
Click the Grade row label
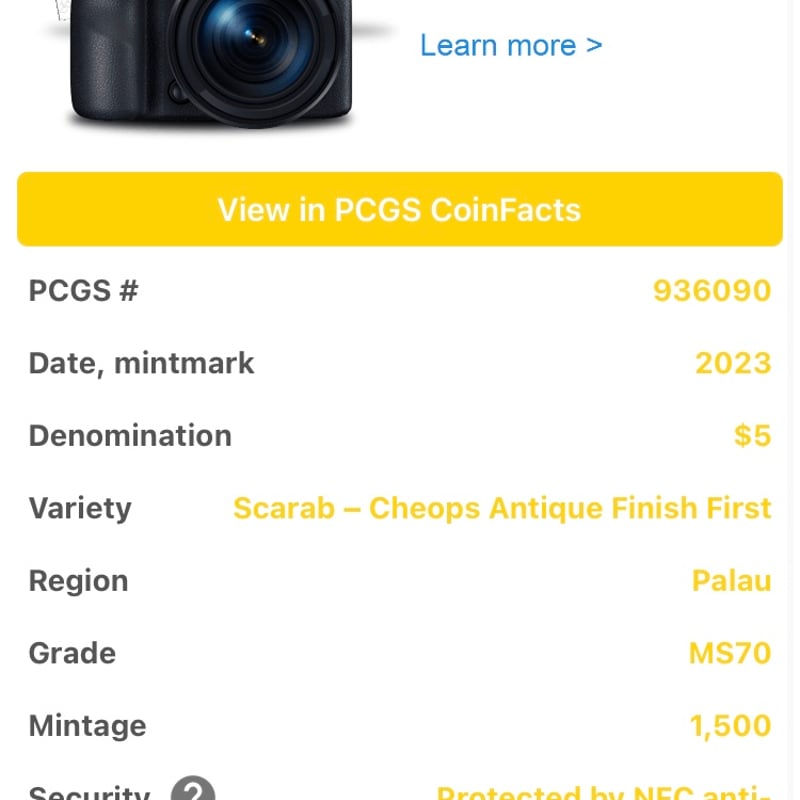click(71, 652)
